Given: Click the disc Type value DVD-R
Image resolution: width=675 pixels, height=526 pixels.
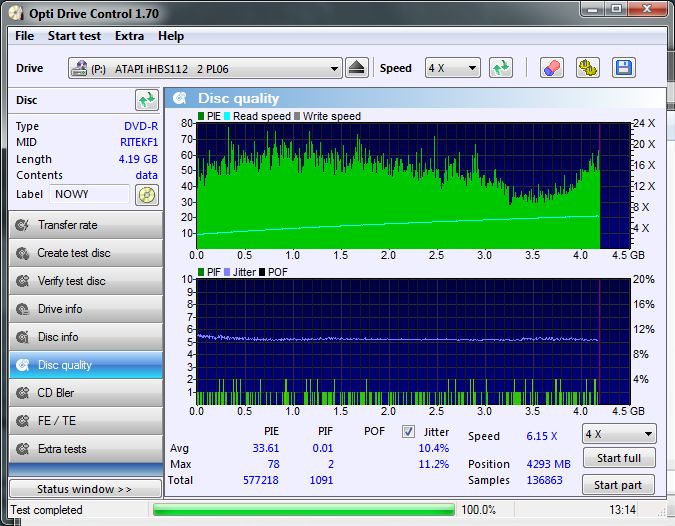Looking at the screenshot, I should click(141, 126).
